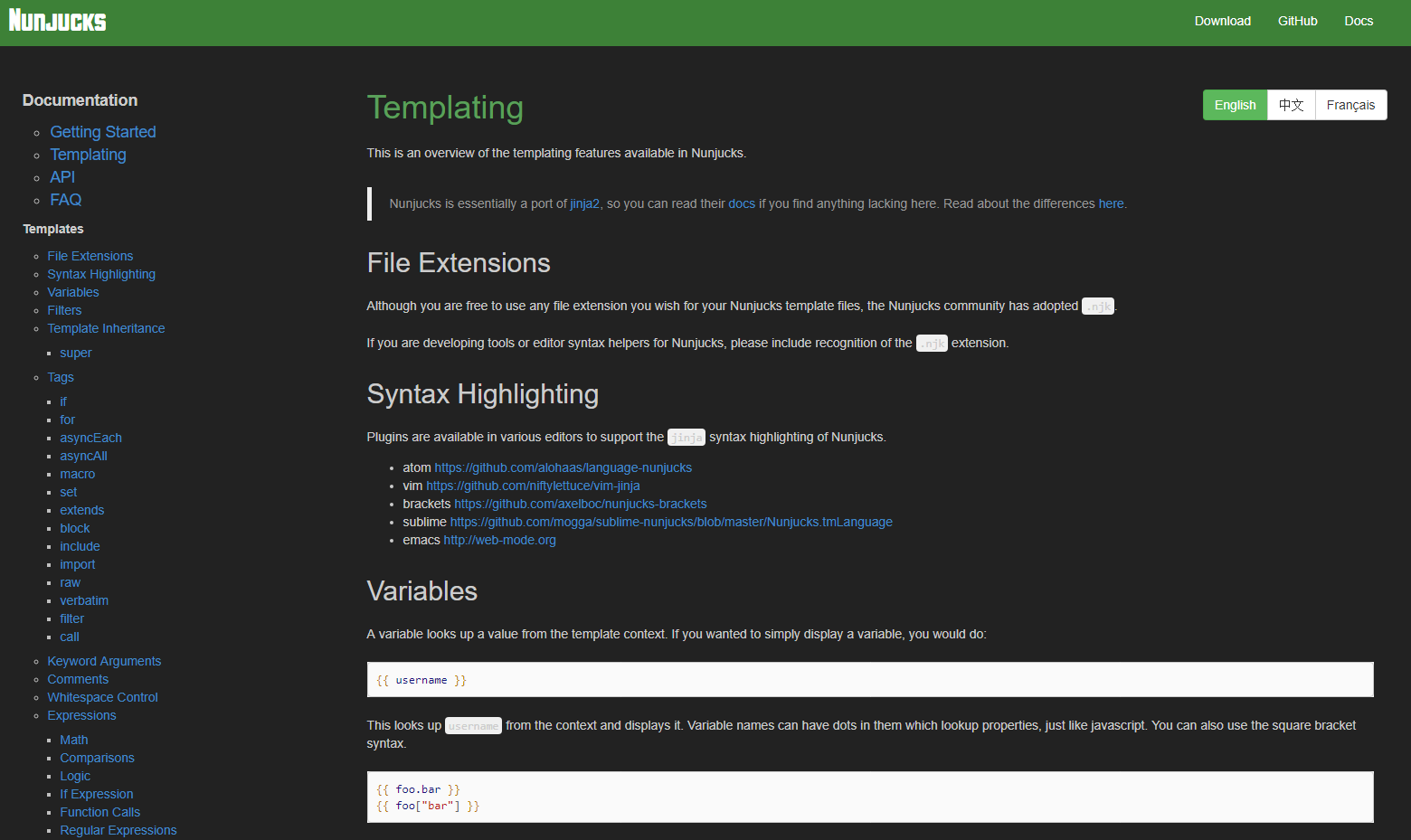Open the Filters sidebar link

tap(64, 310)
